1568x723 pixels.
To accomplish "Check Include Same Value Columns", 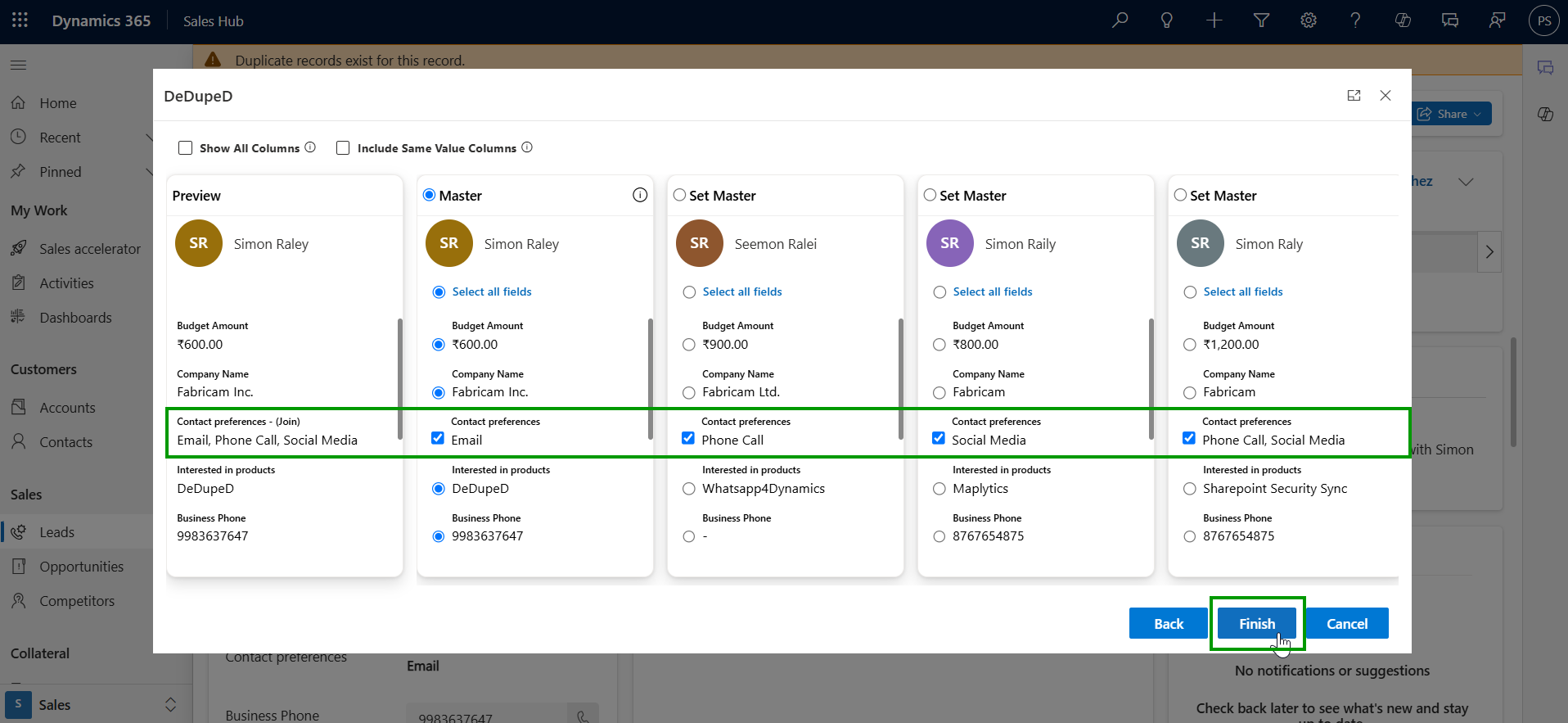I will [343, 148].
